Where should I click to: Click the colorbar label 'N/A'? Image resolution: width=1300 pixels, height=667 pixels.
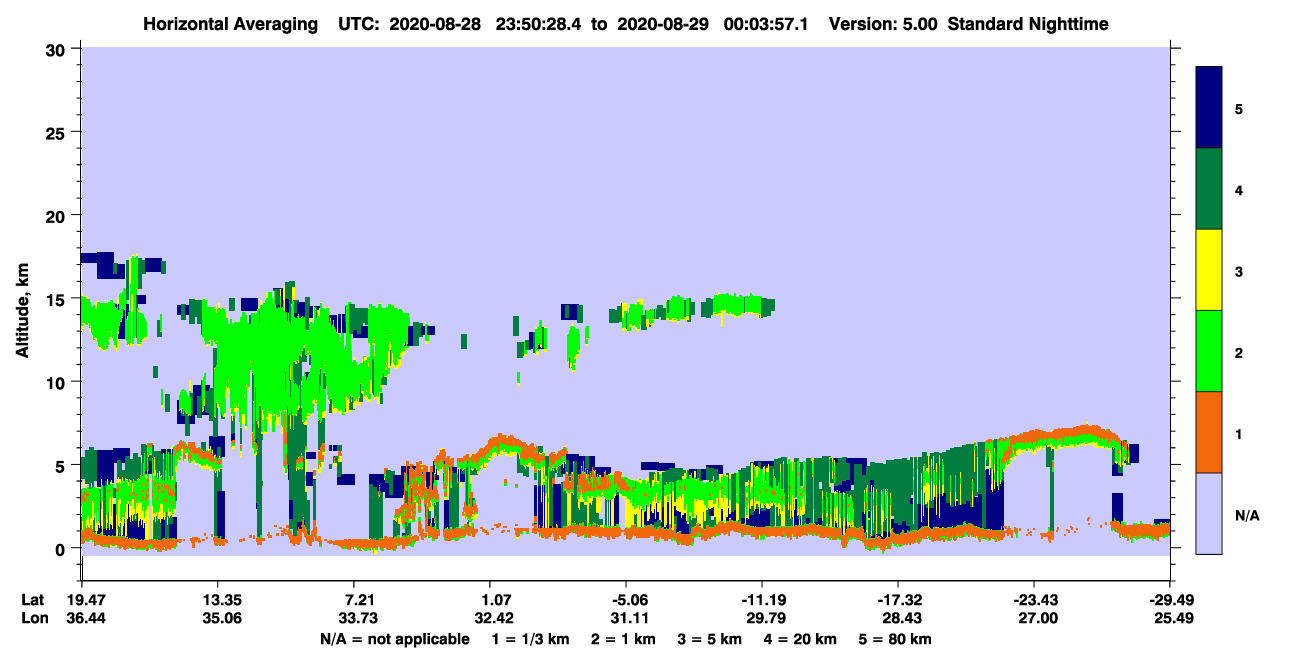(x=1246, y=515)
